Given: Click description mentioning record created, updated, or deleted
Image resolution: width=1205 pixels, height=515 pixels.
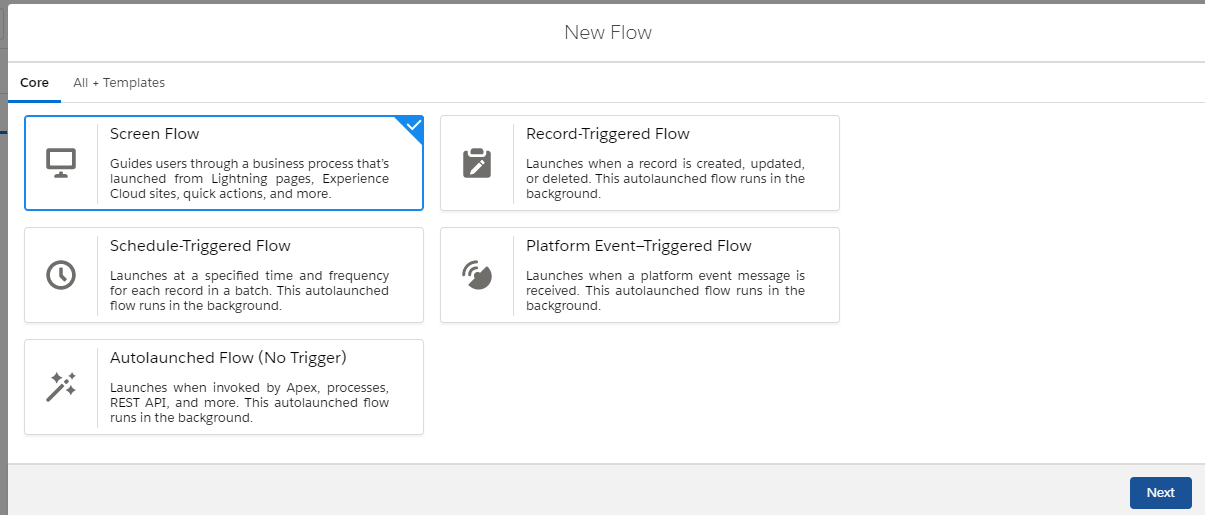Looking at the screenshot, I should [665, 179].
